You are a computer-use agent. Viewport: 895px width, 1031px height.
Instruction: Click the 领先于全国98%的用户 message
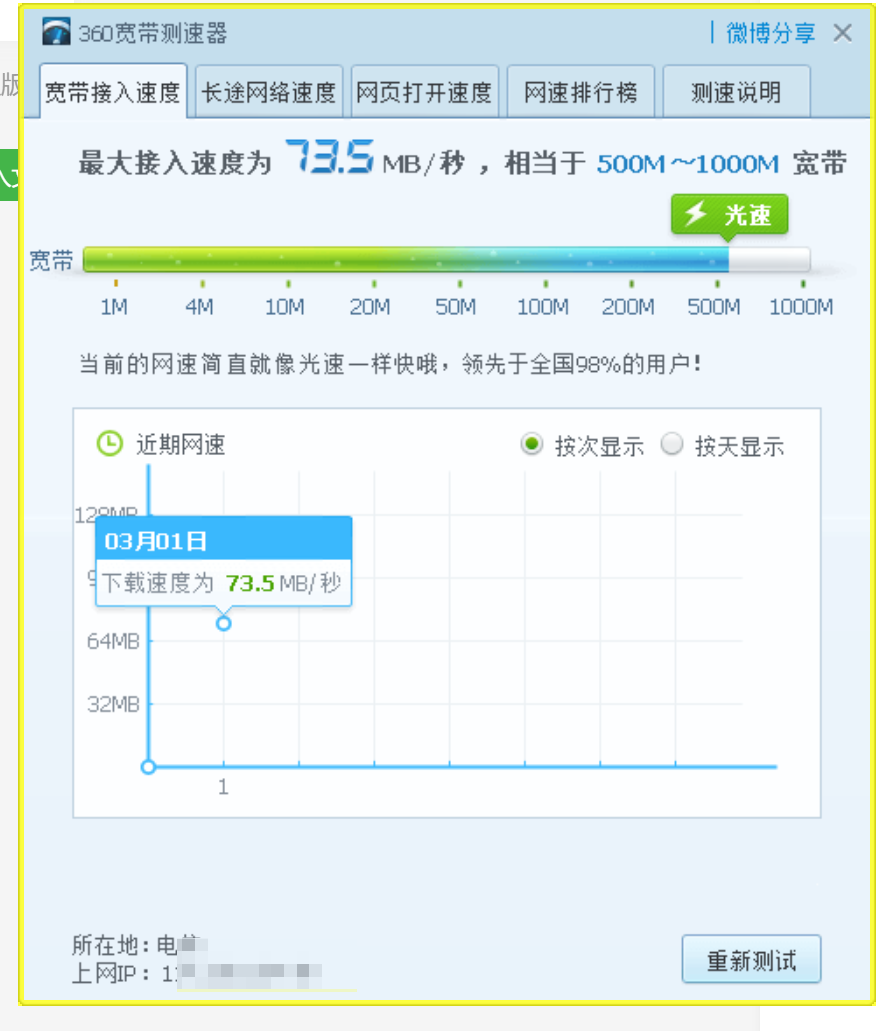[x=582, y=363]
